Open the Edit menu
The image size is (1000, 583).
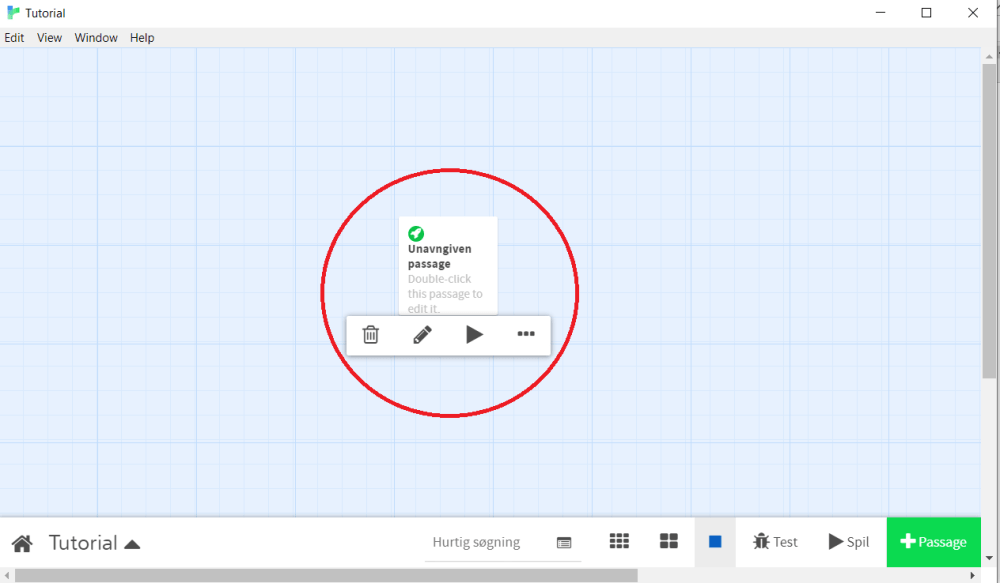click(14, 37)
